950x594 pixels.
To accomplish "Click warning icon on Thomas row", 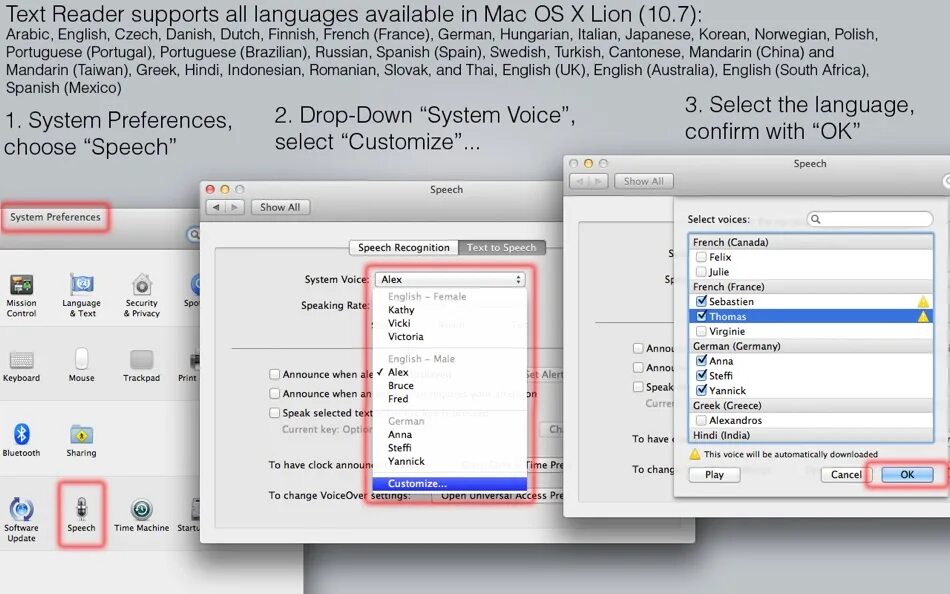I will pos(923,316).
